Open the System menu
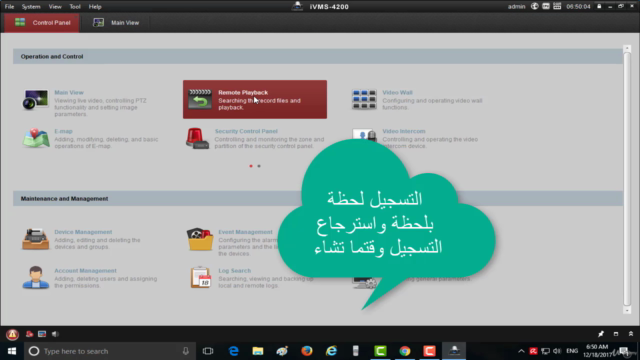The image size is (640, 360). click(x=31, y=7)
